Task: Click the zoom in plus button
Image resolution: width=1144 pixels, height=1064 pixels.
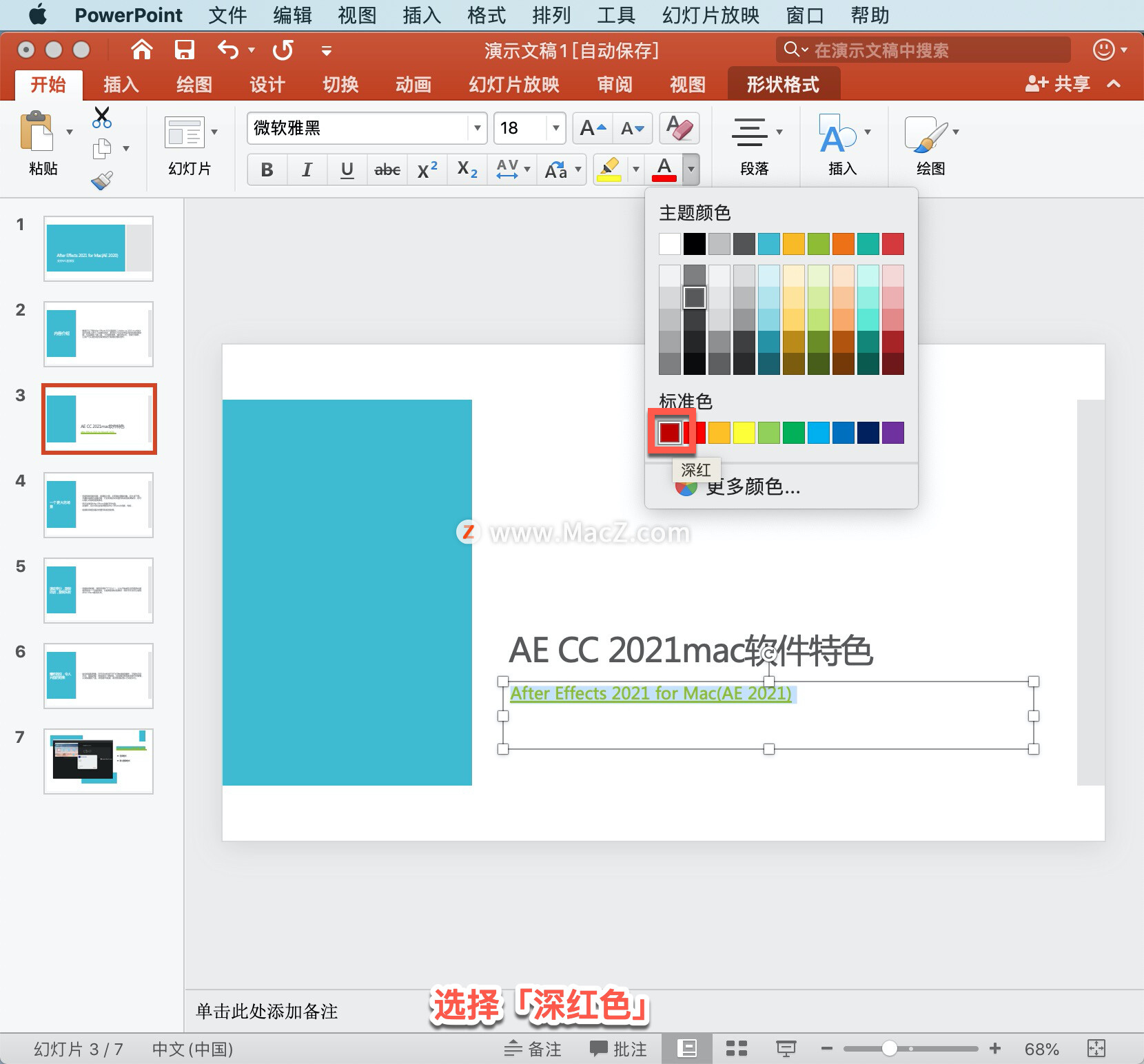Action: [995, 1049]
